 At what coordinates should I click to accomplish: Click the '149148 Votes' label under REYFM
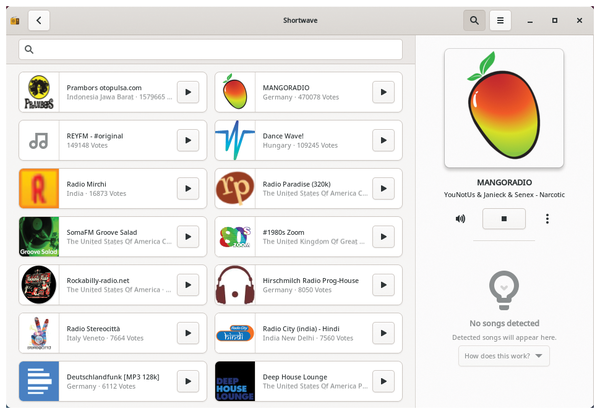click(87, 145)
